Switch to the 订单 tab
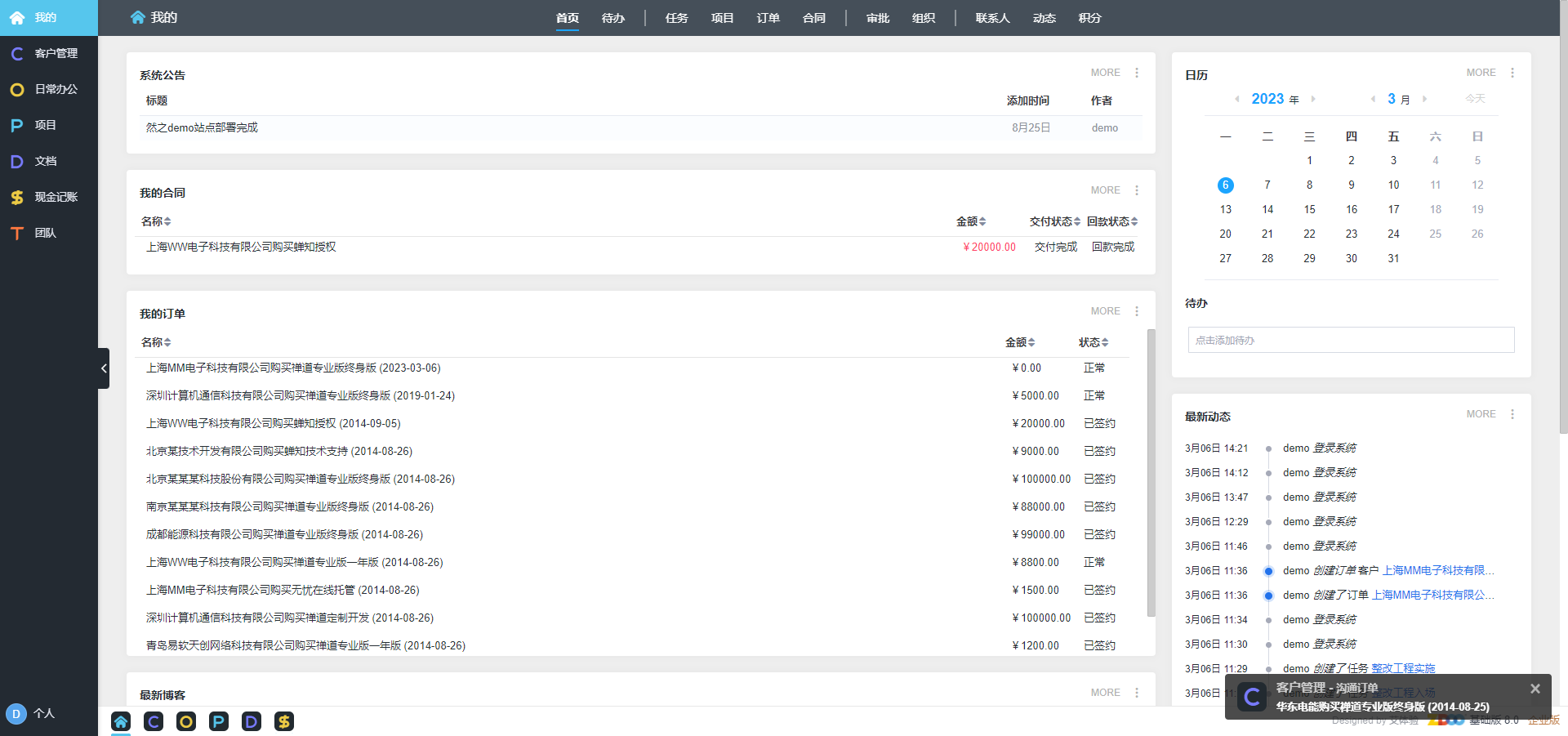The width and height of the screenshot is (1568, 736). pyautogui.click(x=768, y=18)
